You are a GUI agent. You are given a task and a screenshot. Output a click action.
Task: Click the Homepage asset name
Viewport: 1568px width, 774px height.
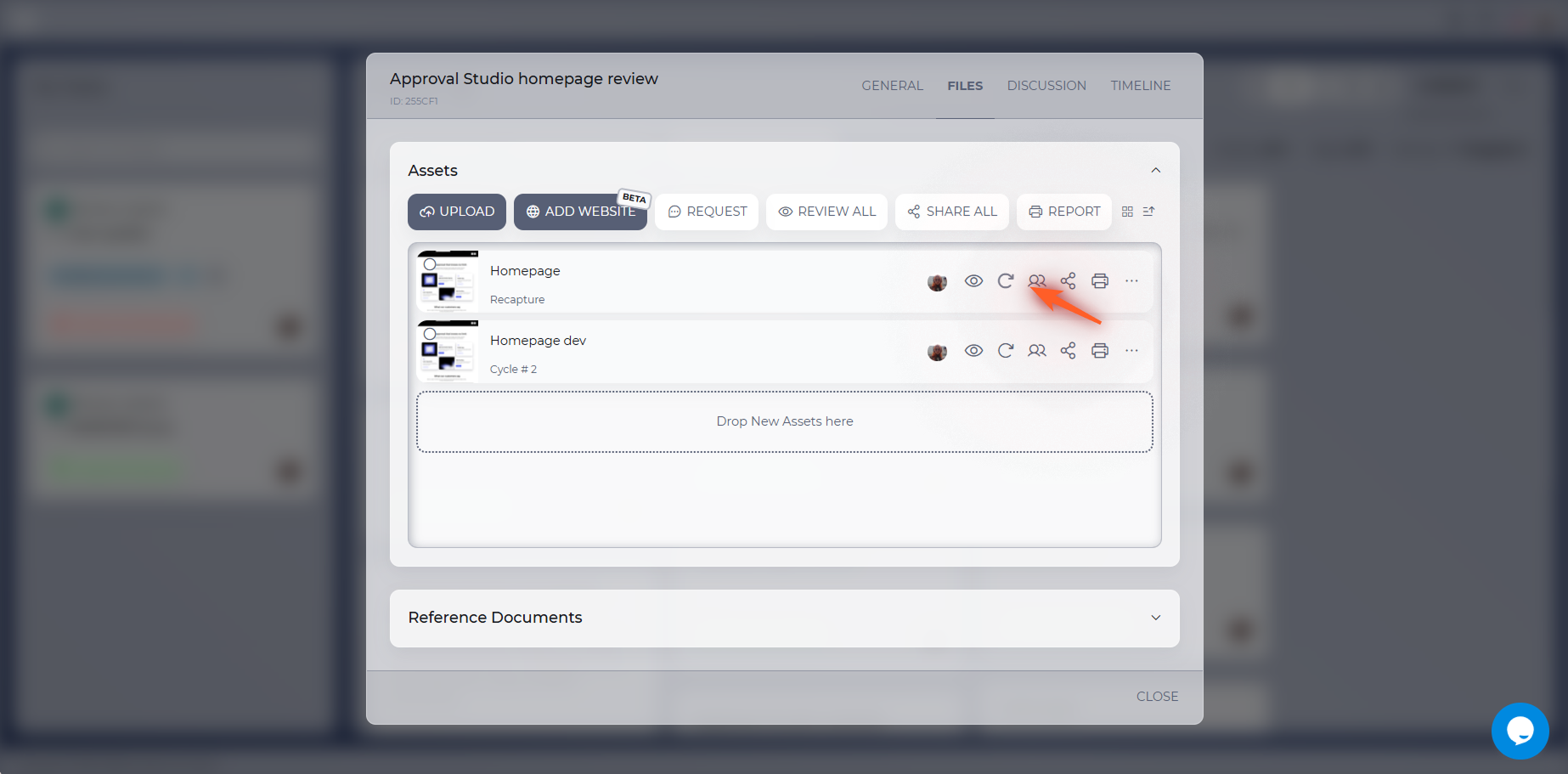point(525,271)
